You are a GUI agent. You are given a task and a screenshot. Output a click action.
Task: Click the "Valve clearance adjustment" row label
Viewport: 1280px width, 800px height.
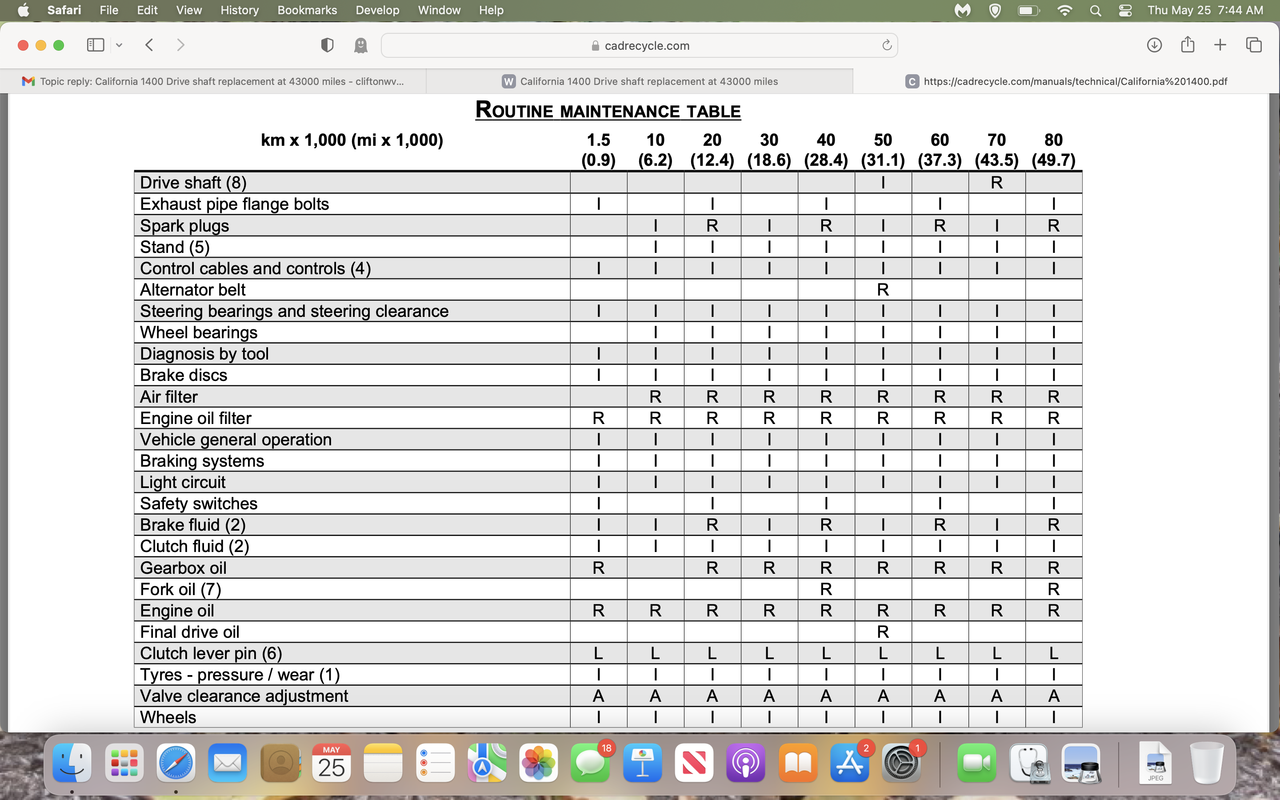point(244,696)
